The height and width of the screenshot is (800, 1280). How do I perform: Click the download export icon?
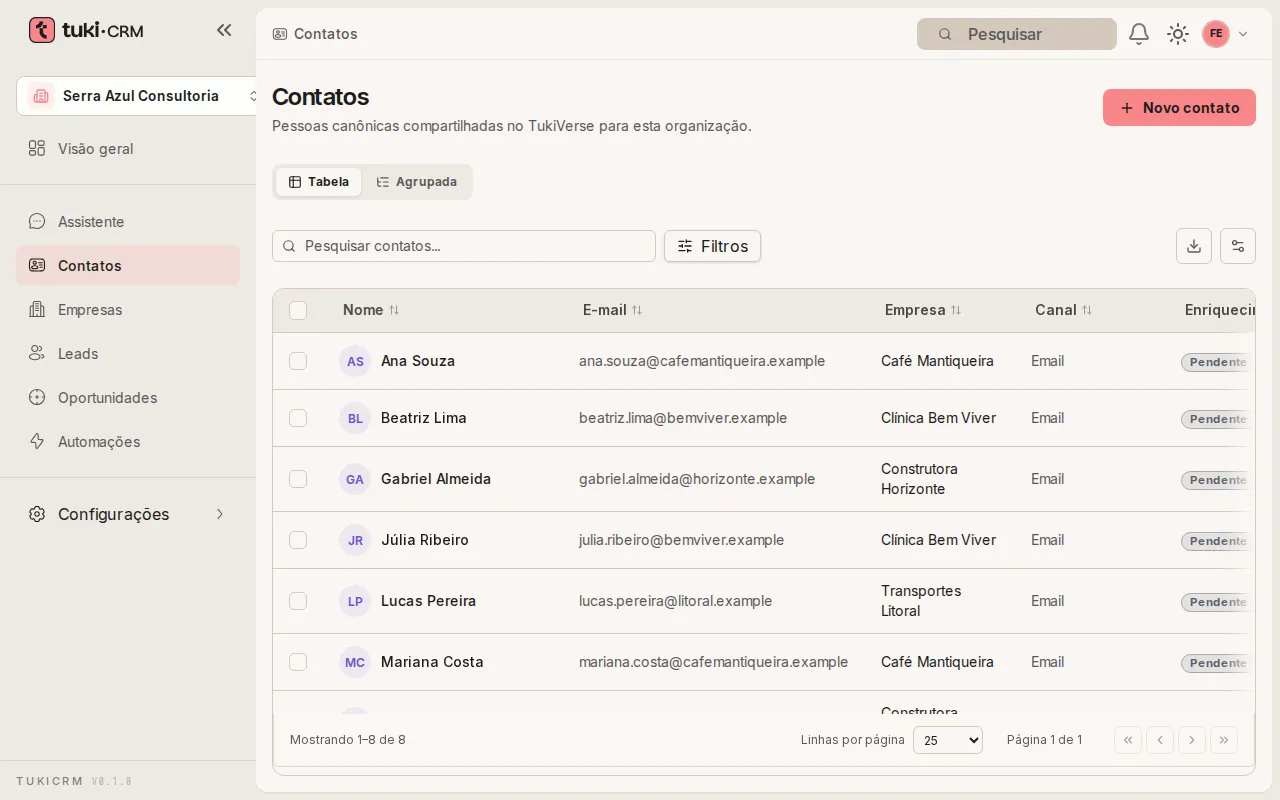tap(1194, 246)
